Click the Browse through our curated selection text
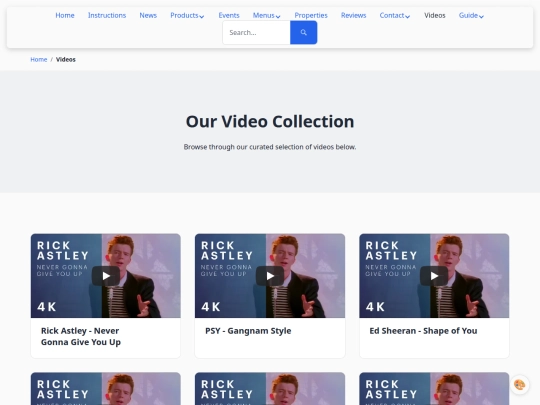 (270, 147)
